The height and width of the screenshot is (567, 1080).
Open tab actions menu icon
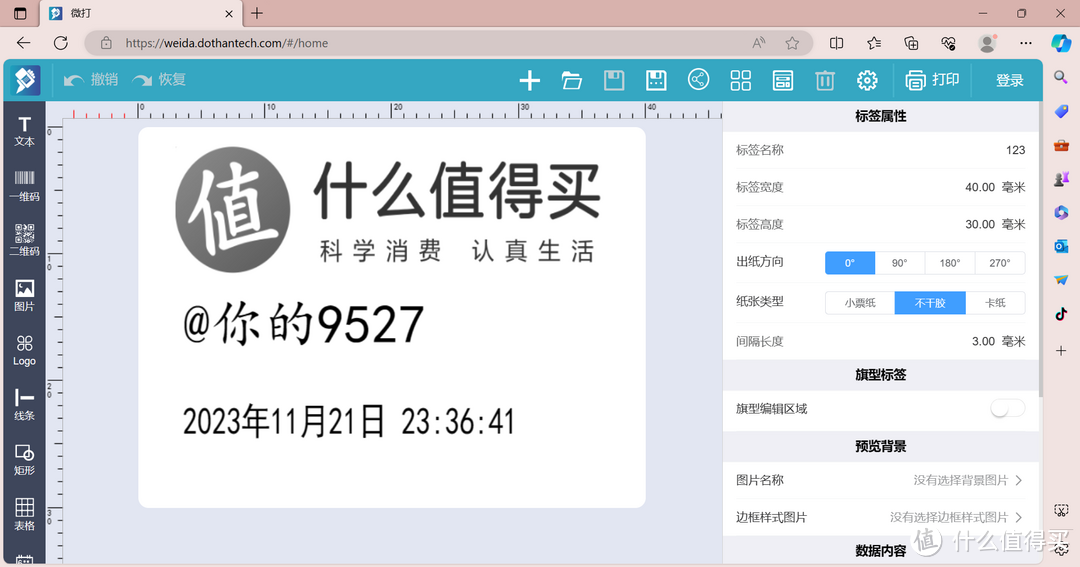20,13
